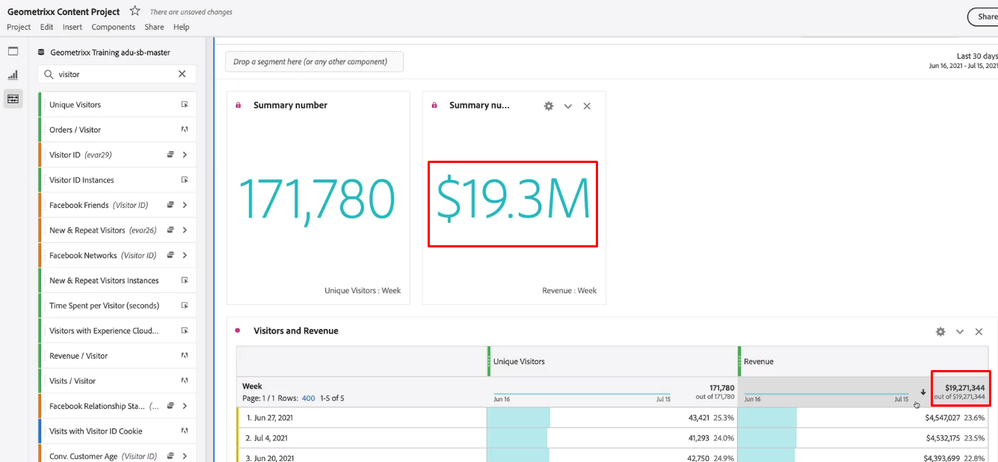Collapse the Visitors and Revenue table
Viewport: 998px width, 462px height.
(x=960, y=331)
